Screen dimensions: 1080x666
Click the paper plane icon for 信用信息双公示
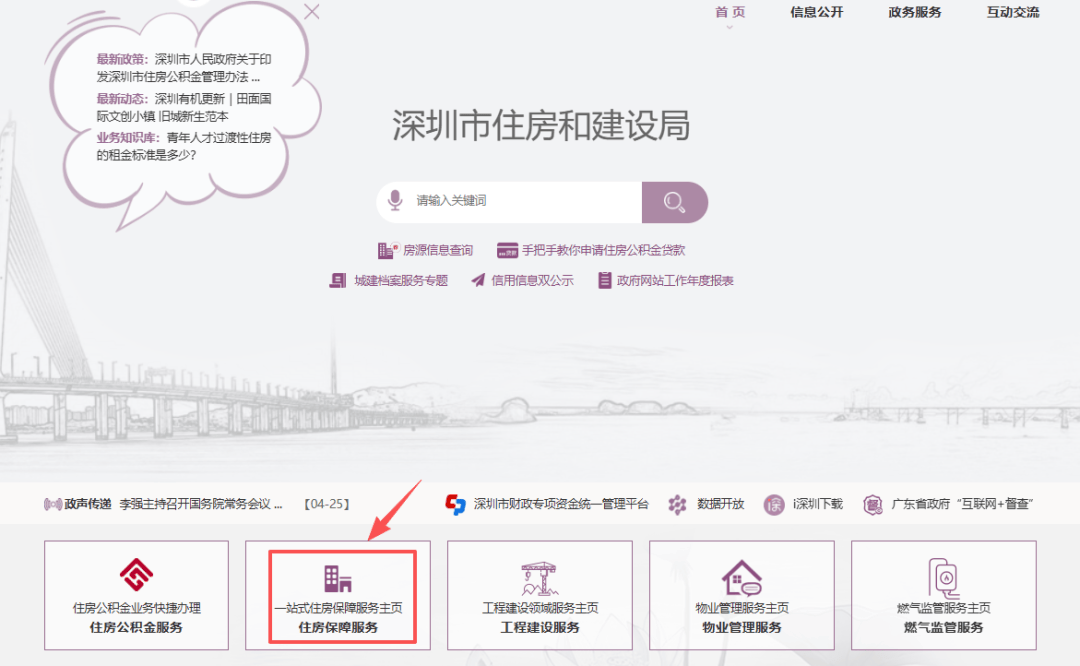(478, 280)
